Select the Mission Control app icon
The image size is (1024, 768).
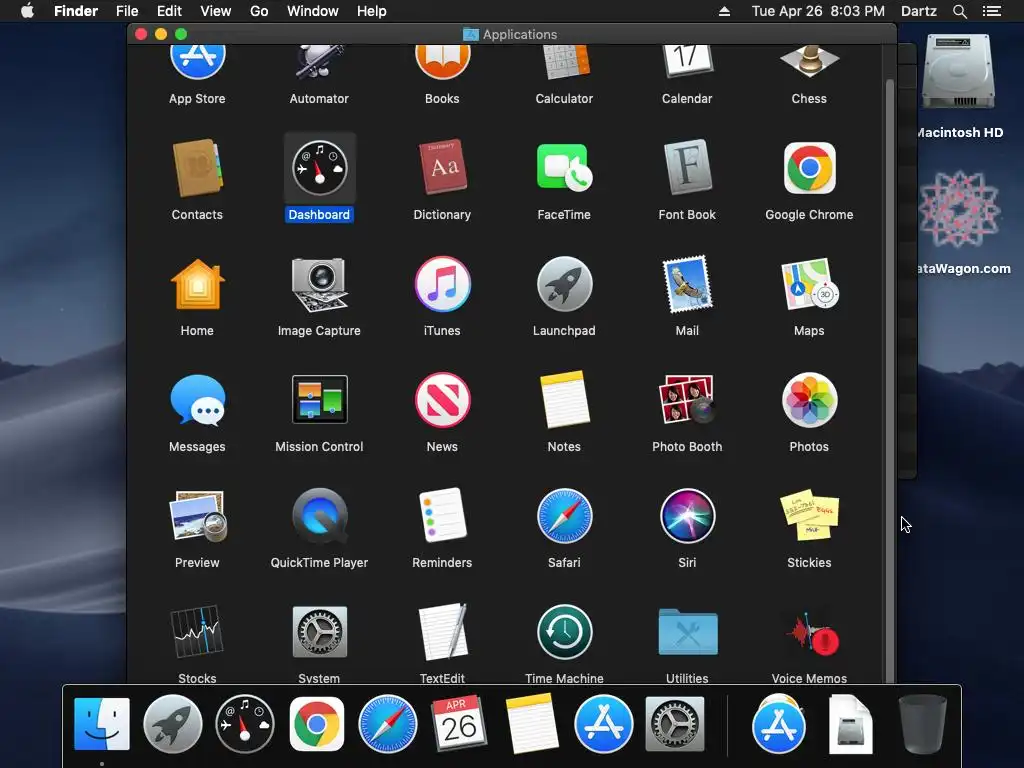click(319, 399)
